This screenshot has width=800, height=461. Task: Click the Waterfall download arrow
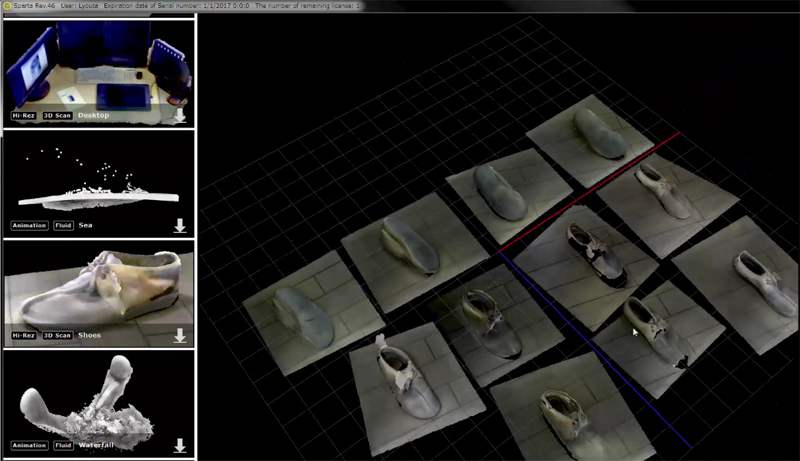click(180, 446)
